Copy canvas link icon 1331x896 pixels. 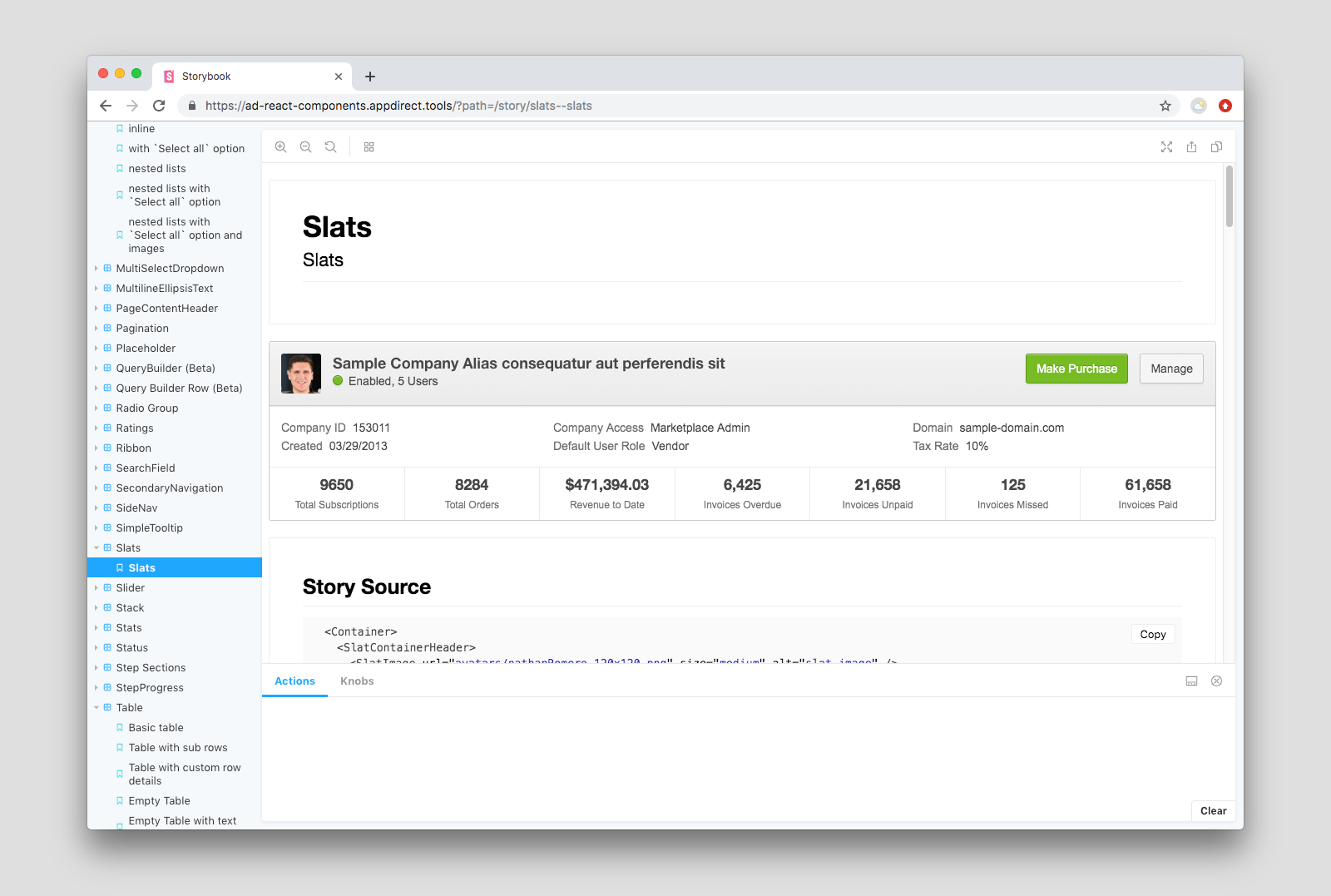point(1217,146)
